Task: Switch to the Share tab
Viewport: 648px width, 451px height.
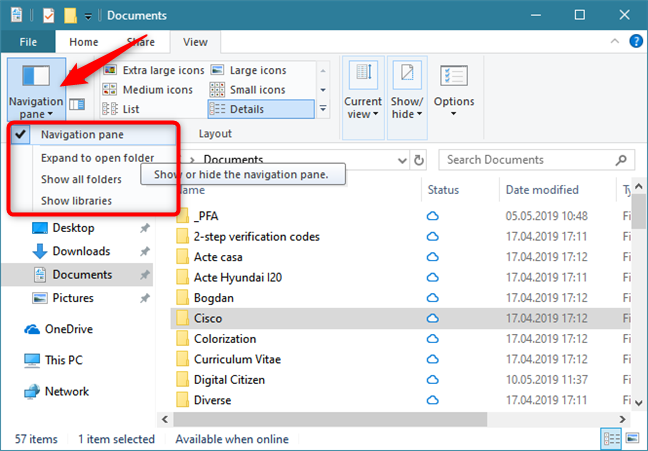Action: coord(141,42)
